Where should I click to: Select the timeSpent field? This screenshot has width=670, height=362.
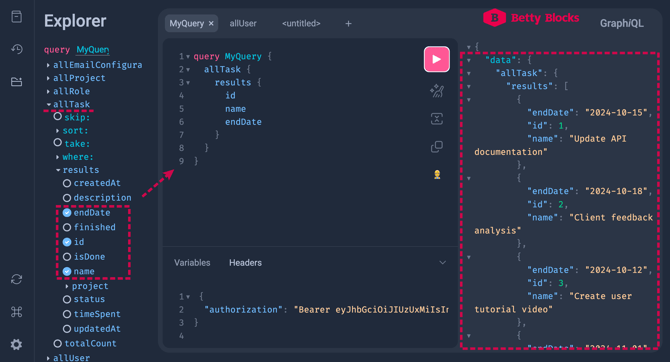tap(67, 314)
